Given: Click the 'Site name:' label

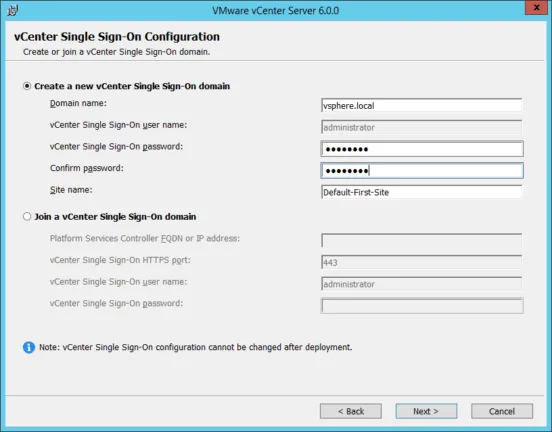Looking at the screenshot, I should pos(71,190).
